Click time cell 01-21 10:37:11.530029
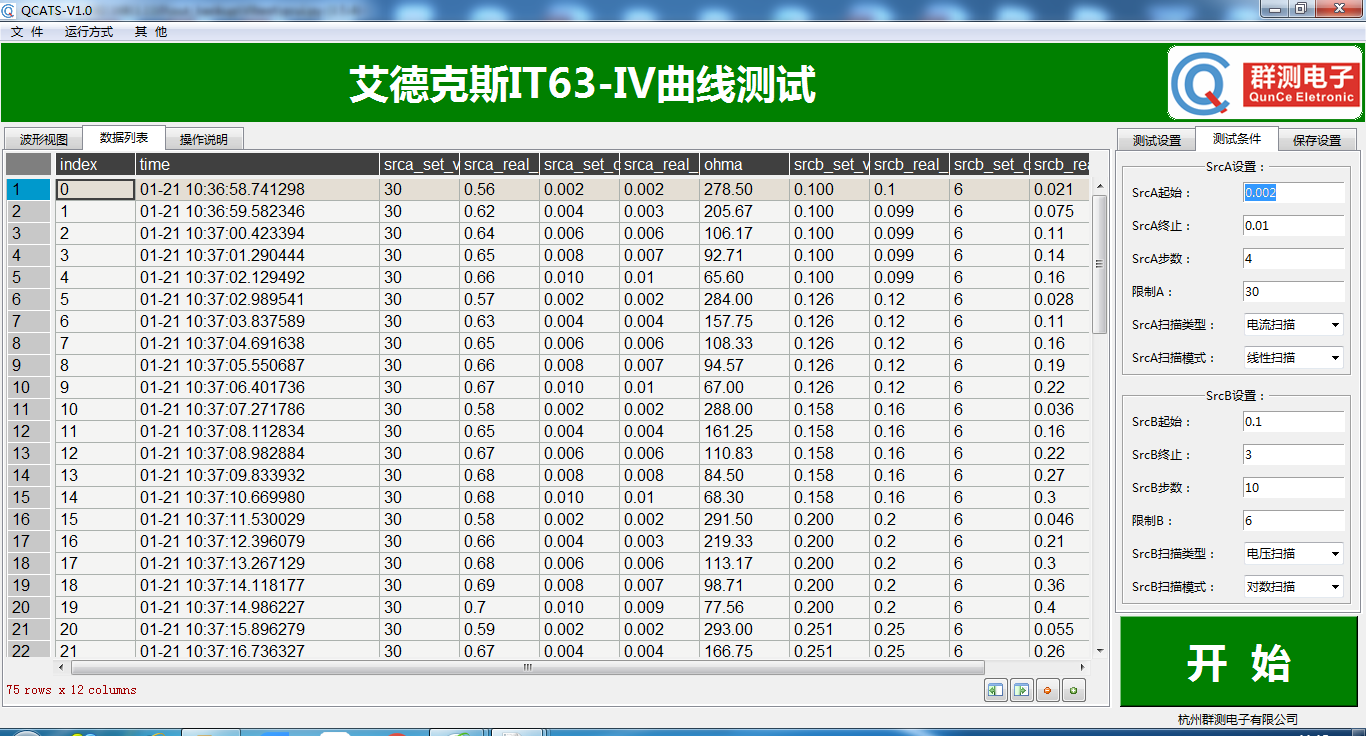This screenshot has height=736, width=1366. tap(257, 519)
